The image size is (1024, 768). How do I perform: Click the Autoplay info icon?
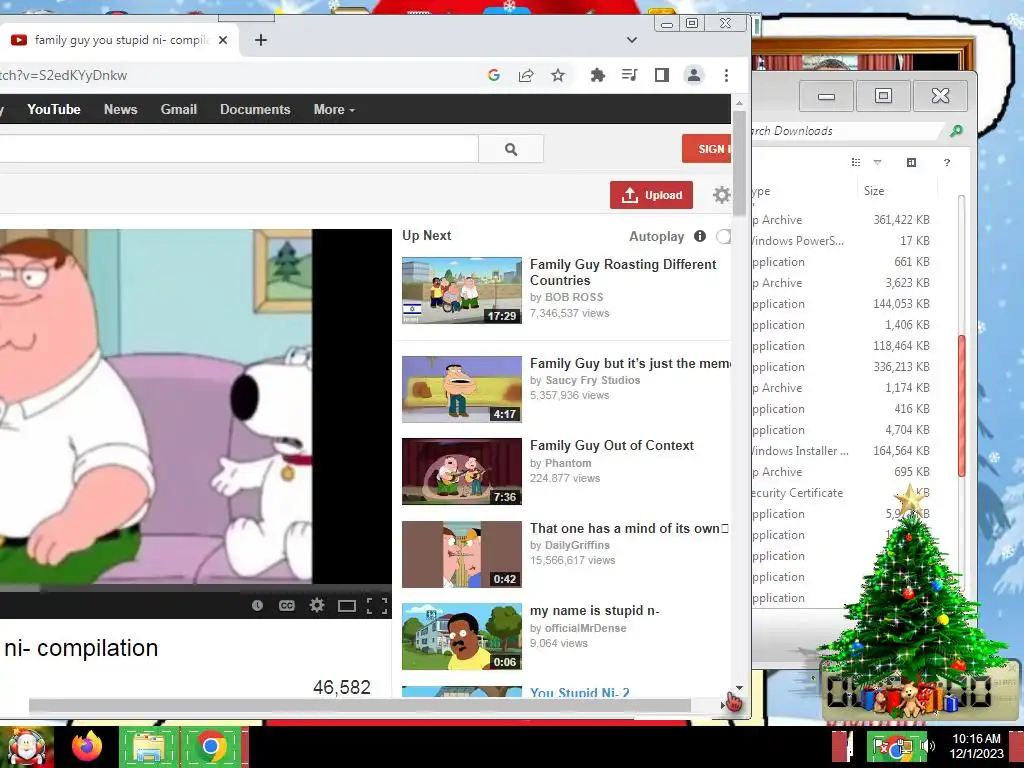(699, 236)
